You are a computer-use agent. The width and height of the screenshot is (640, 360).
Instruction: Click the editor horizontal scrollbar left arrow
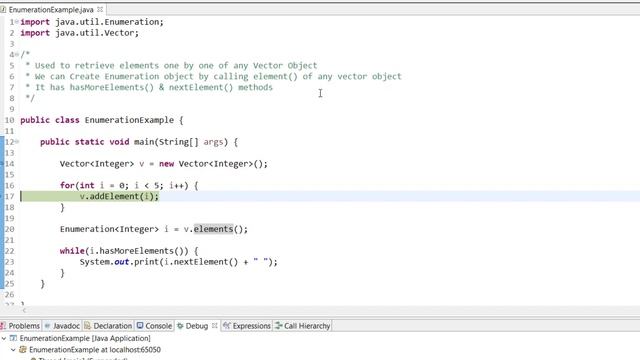click(24, 311)
